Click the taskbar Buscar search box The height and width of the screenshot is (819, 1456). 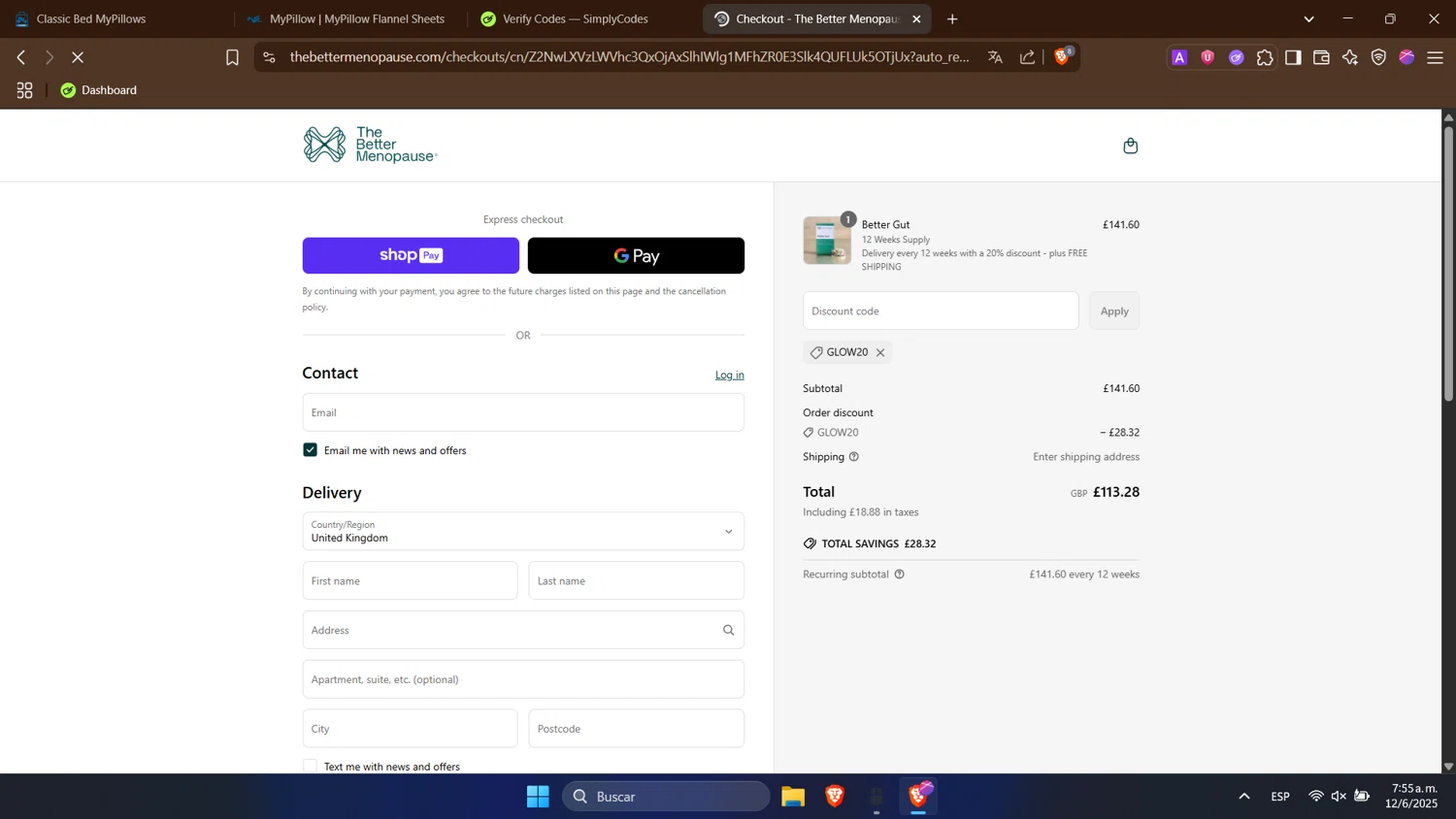coord(666,797)
